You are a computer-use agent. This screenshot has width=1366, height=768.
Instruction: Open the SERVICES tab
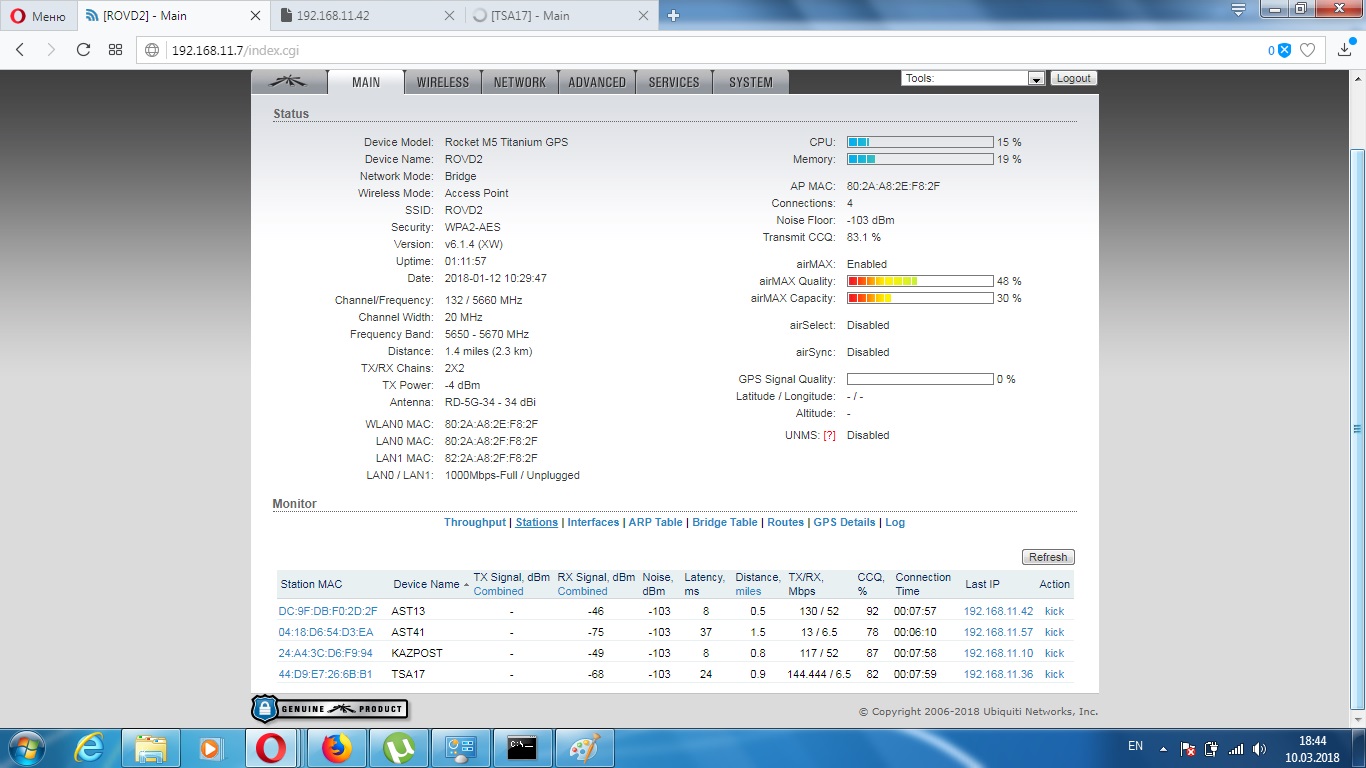click(673, 82)
